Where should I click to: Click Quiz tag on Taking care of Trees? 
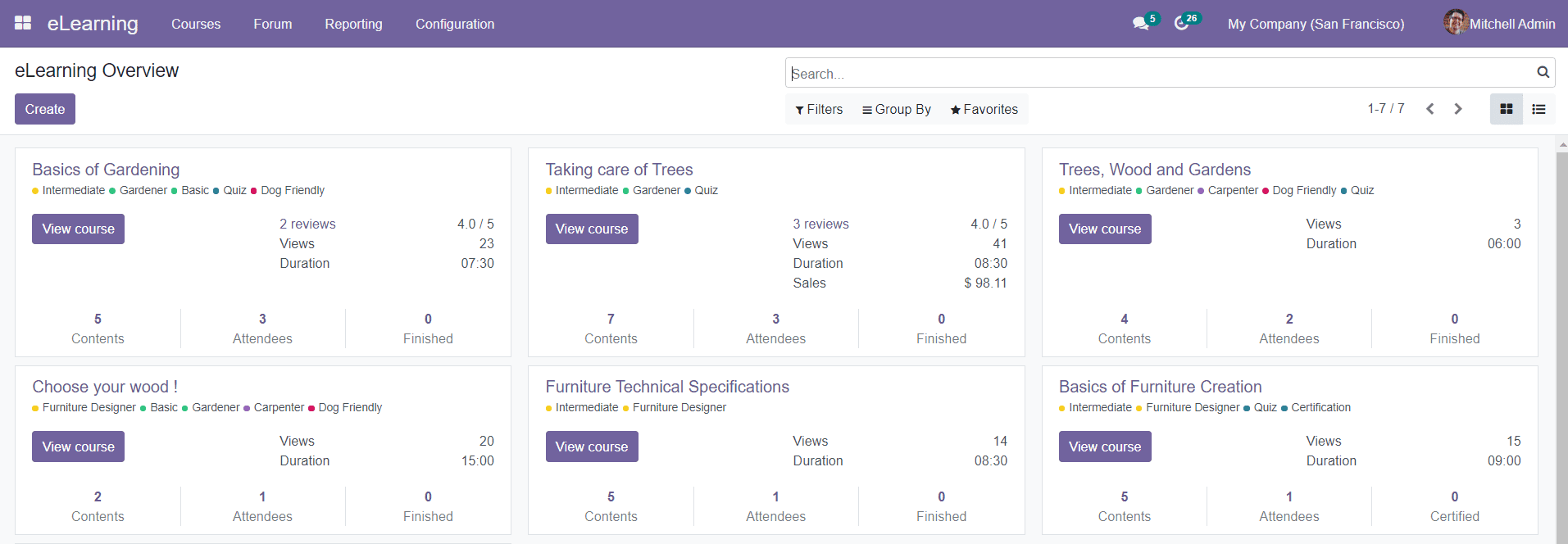pos(701,190)
